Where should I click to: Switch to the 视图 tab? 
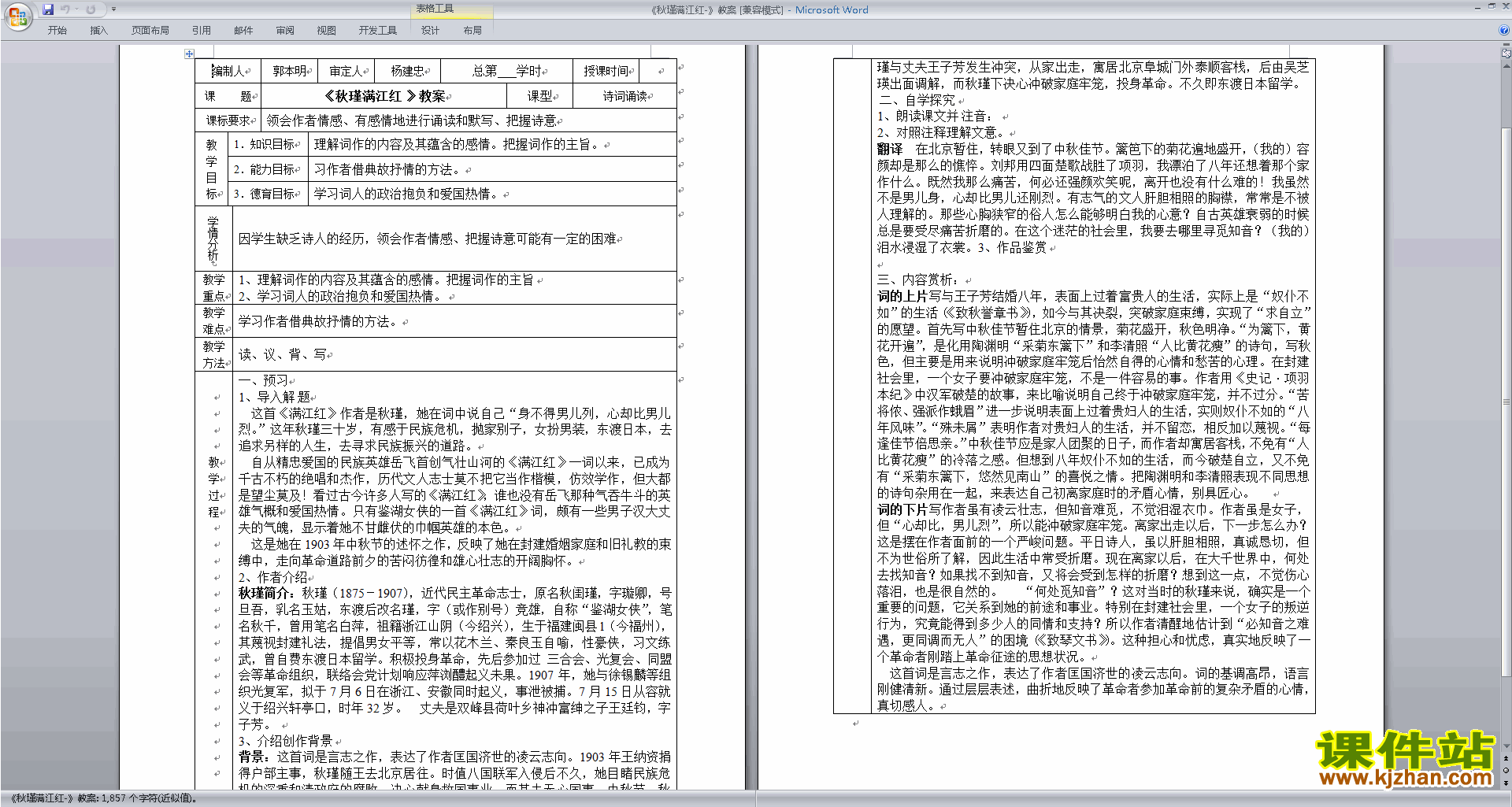326,30
